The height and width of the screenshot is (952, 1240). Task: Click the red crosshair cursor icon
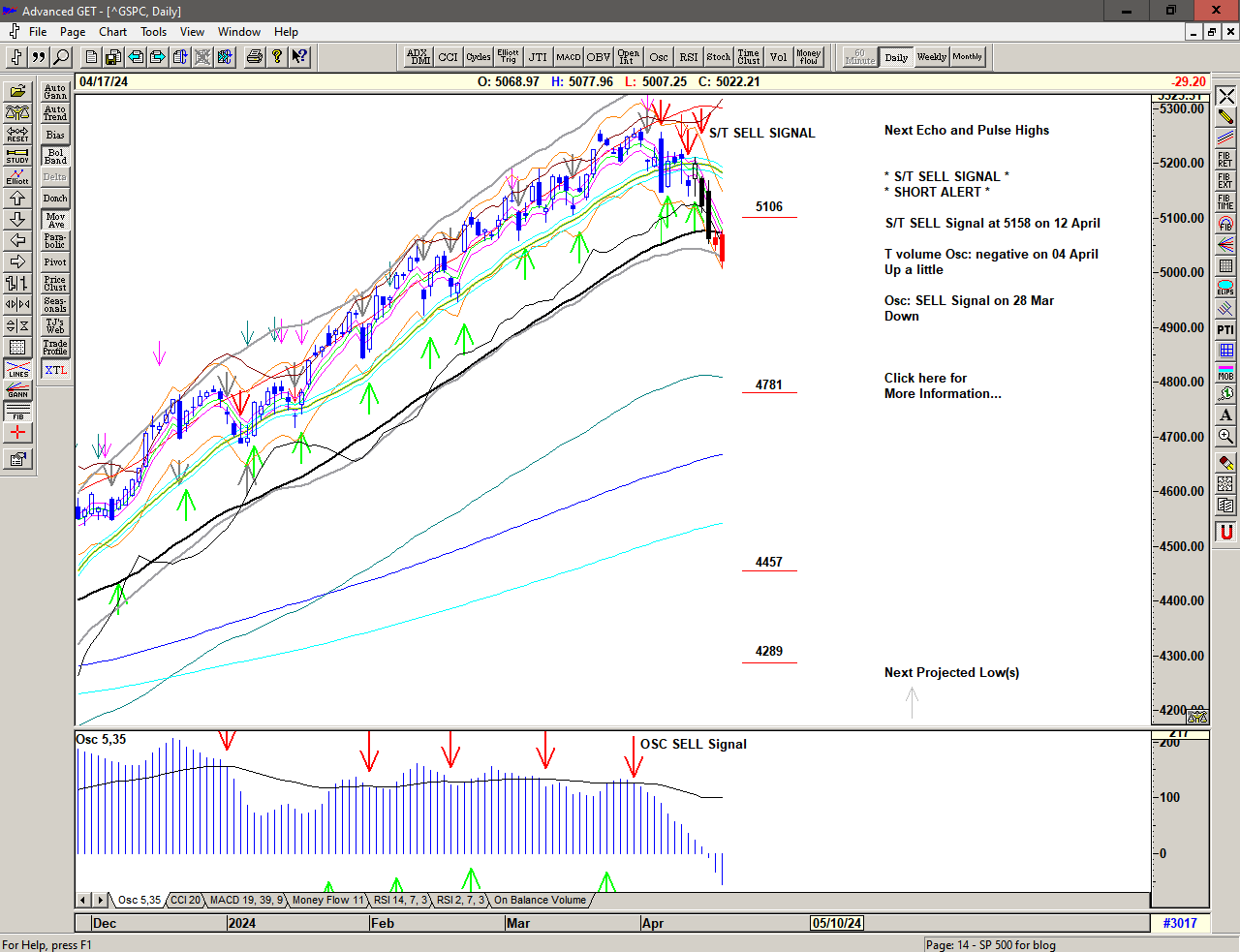coord(17,433)
